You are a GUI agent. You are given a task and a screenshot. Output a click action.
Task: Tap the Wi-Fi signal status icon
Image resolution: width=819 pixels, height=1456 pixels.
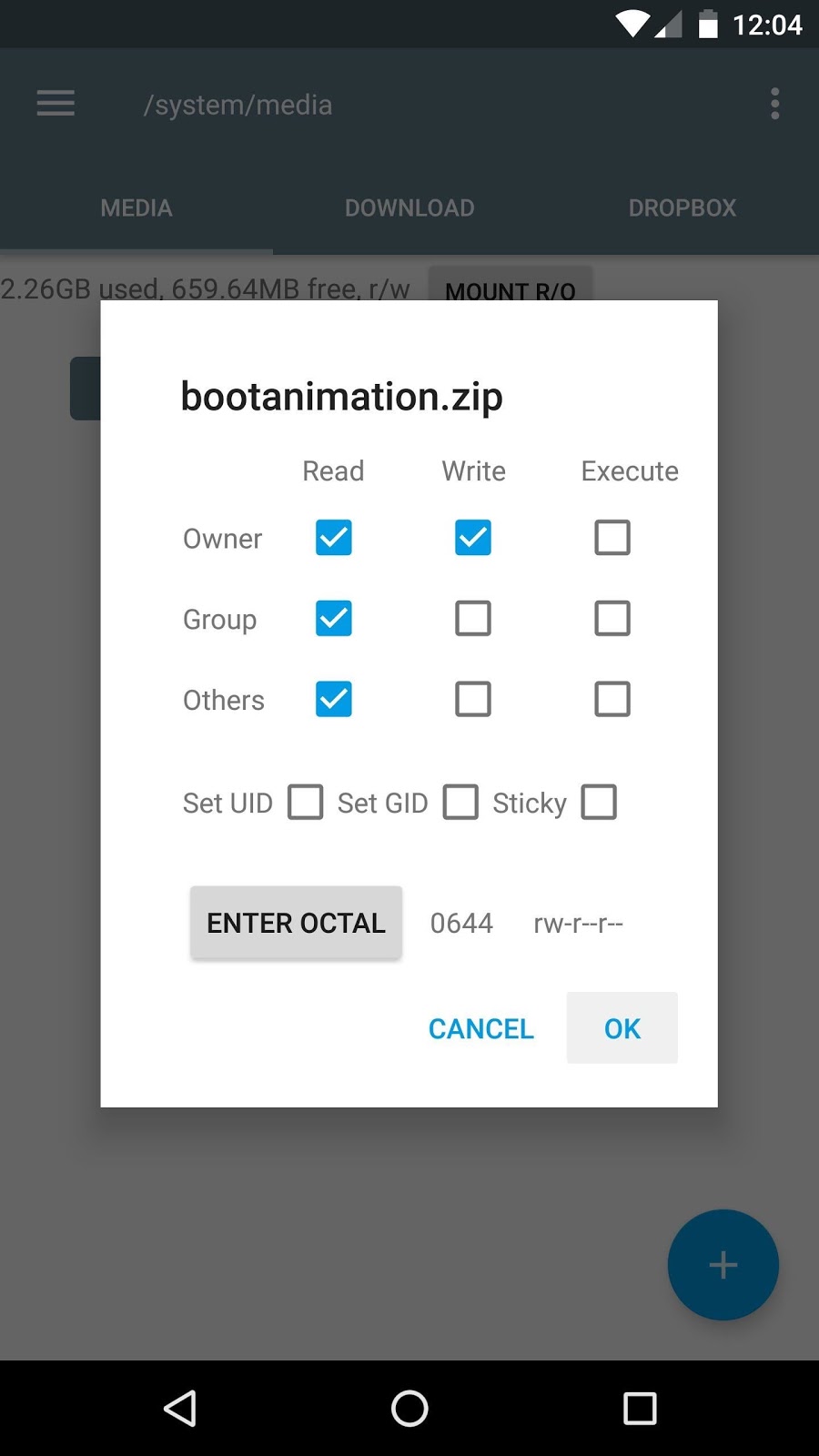[632, 24]
